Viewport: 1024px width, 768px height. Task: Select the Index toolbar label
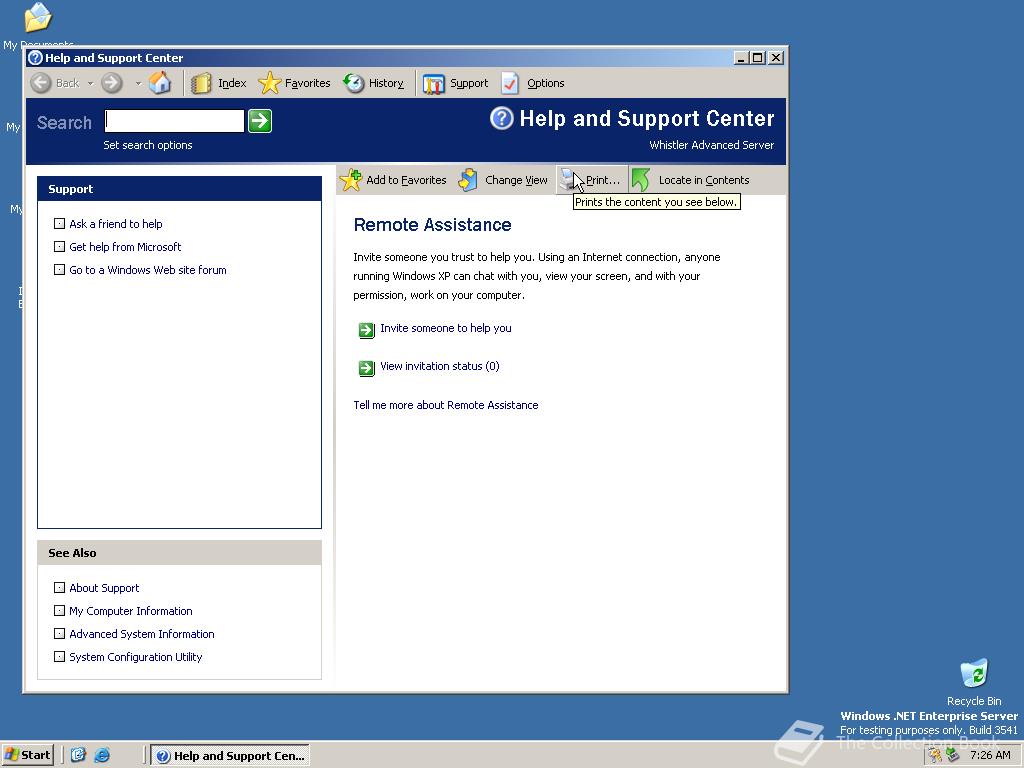[232, 83]
